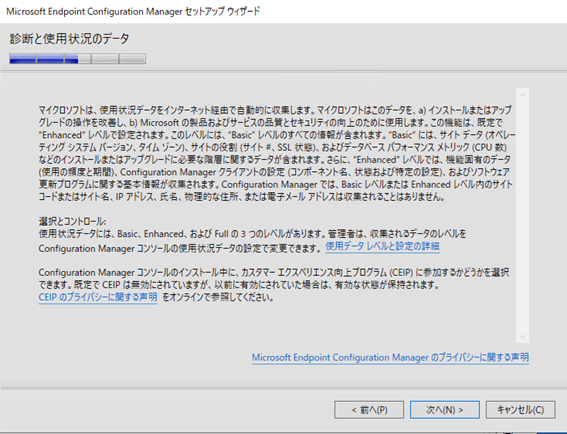Click the 次へ(N) > button

[444, 410]
